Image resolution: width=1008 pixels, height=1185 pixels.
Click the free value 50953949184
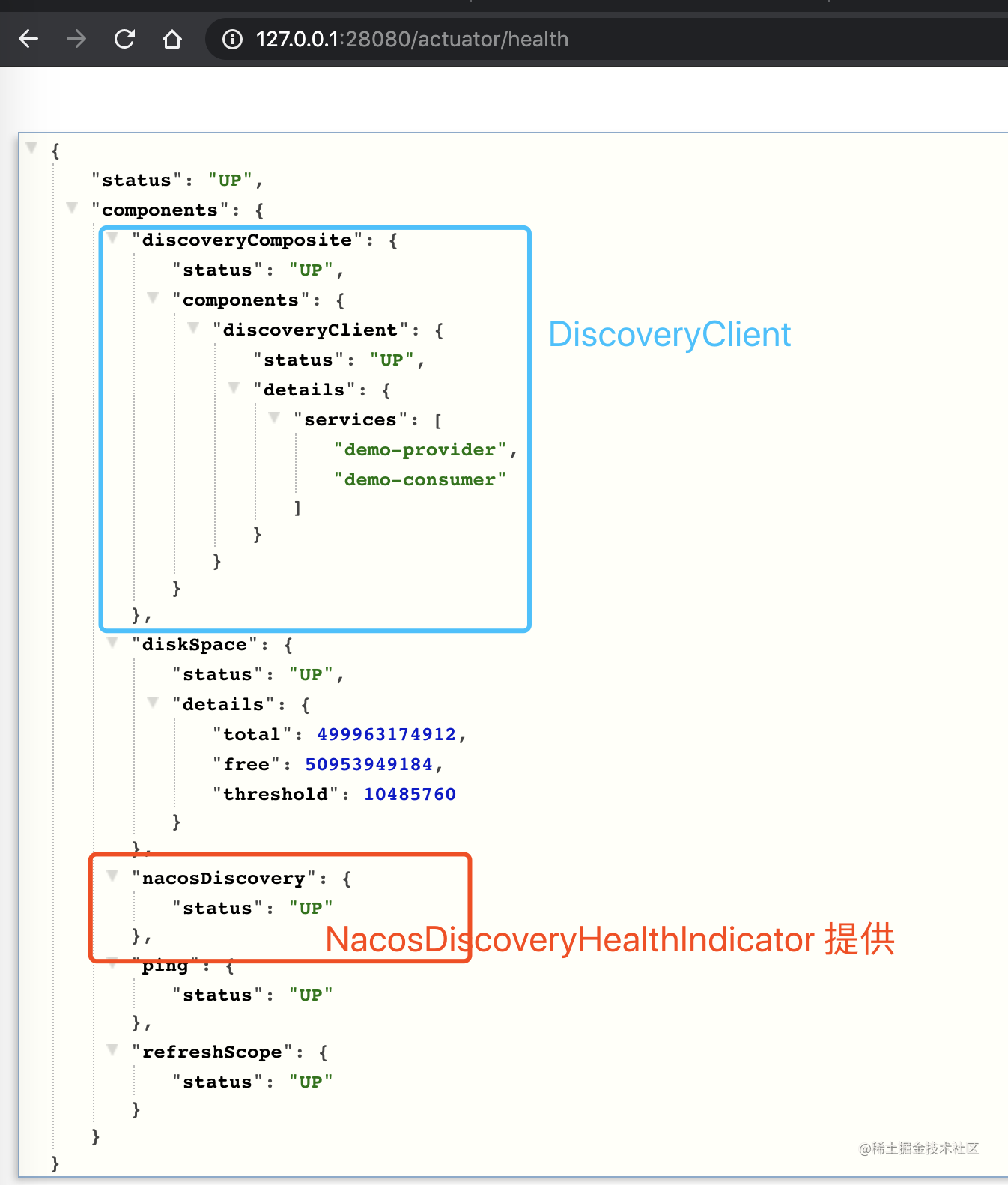point(368,764)
